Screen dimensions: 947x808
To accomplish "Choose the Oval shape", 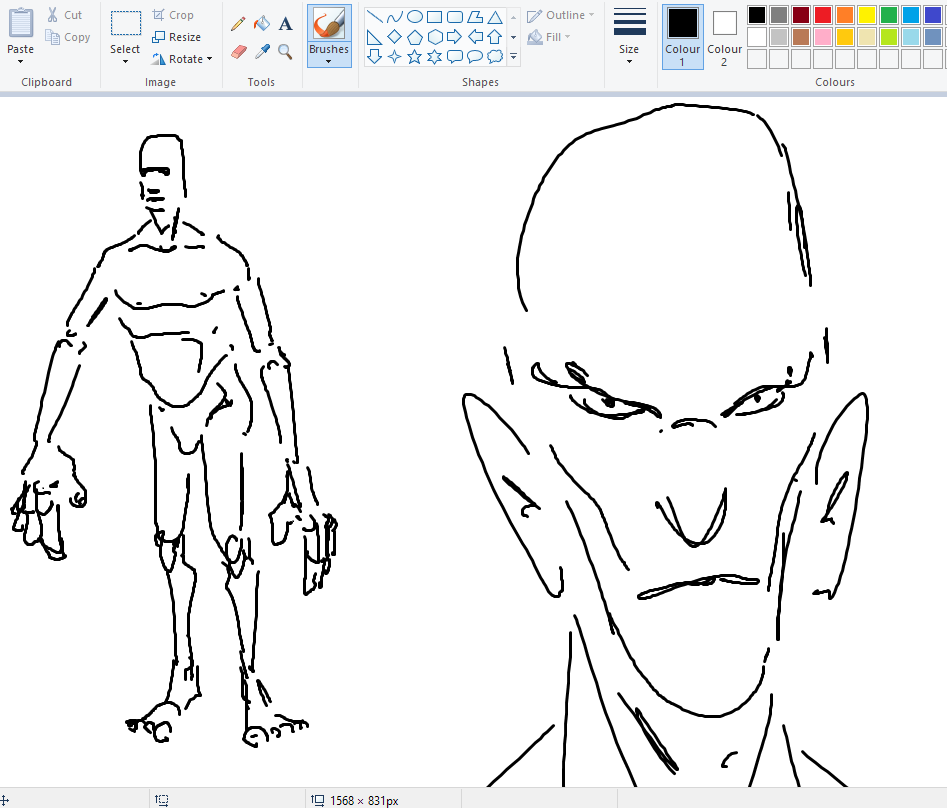I will (x=414, y=17).
